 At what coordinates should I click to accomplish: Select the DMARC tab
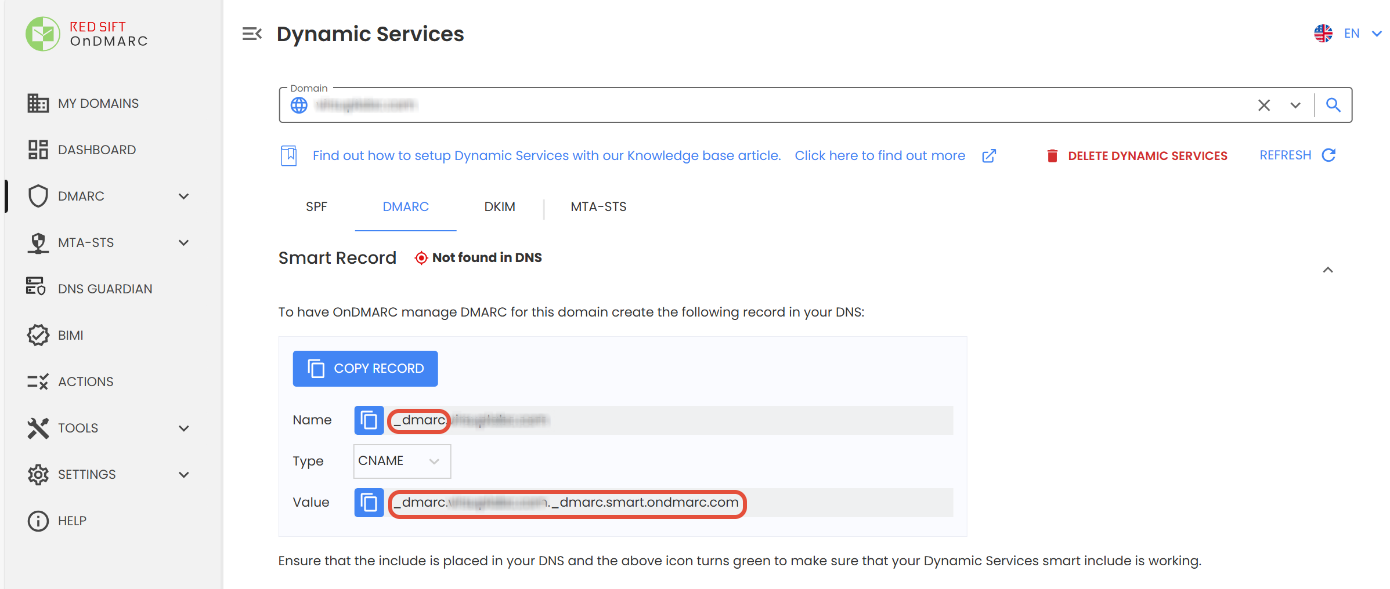coord(406,207)
